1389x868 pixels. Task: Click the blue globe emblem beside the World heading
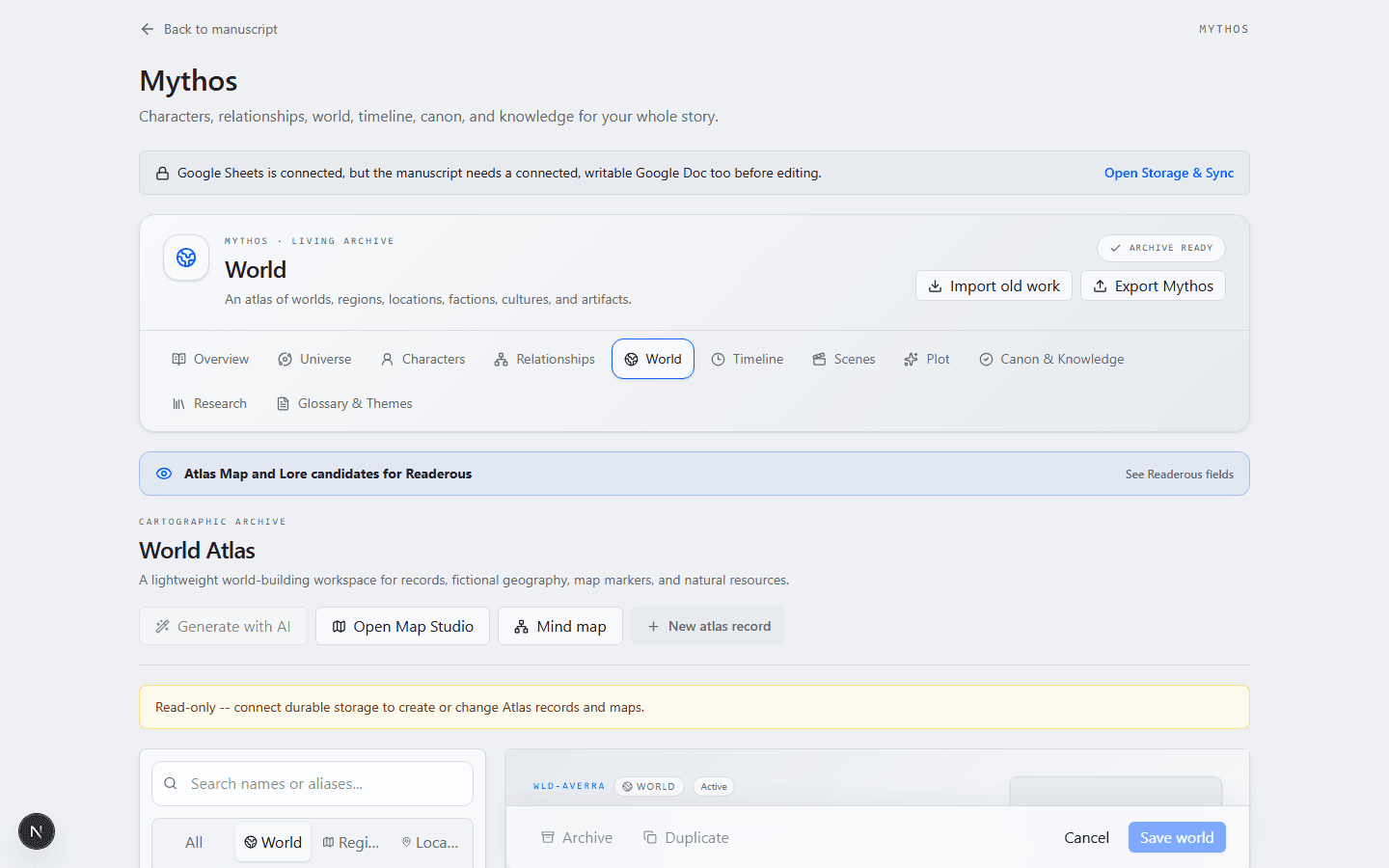pos(186,258)
